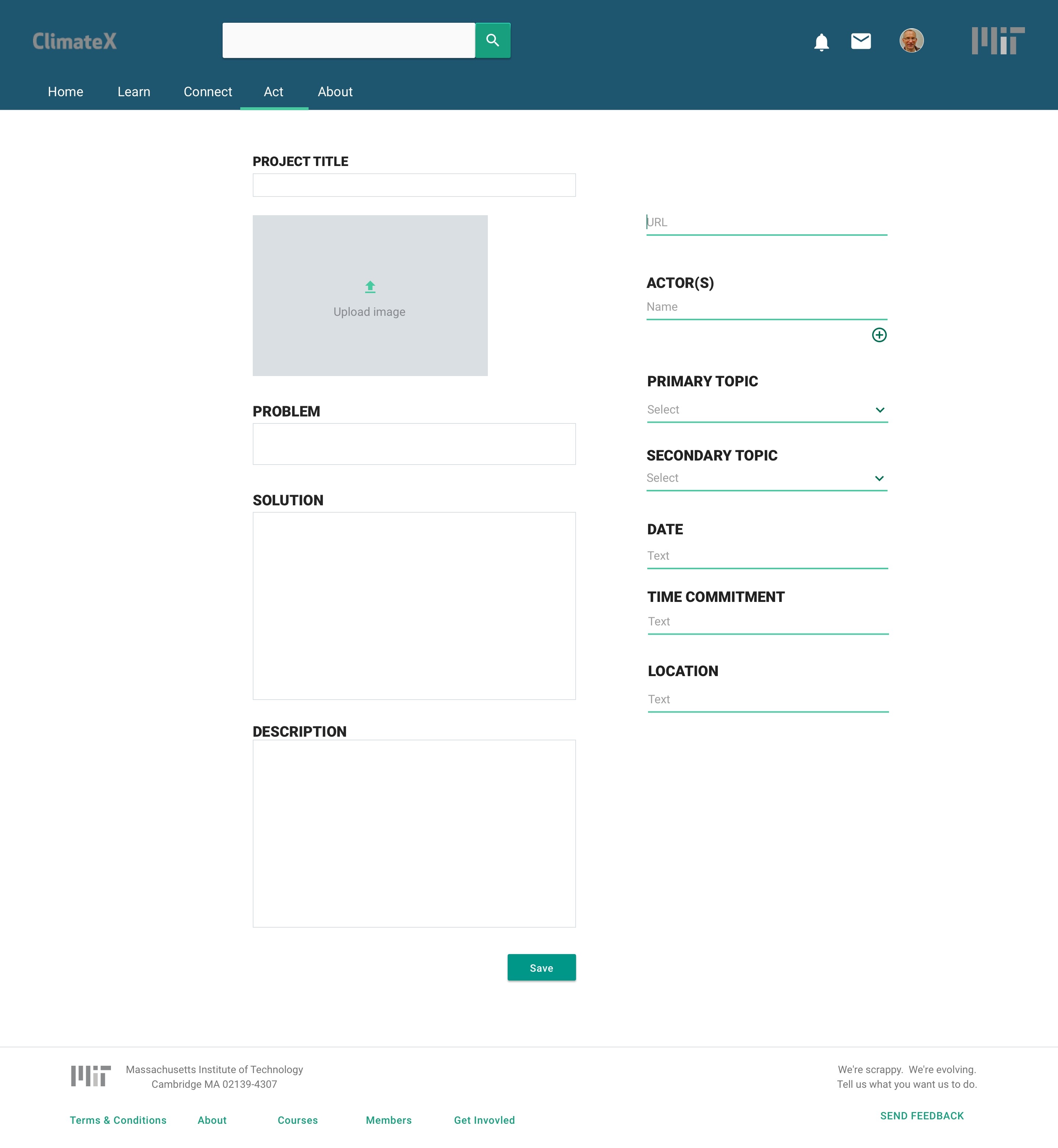Click the MIT logo in header
Image resolution: width=1058 pixels, height=1148 pixels.
pos(997,41)
